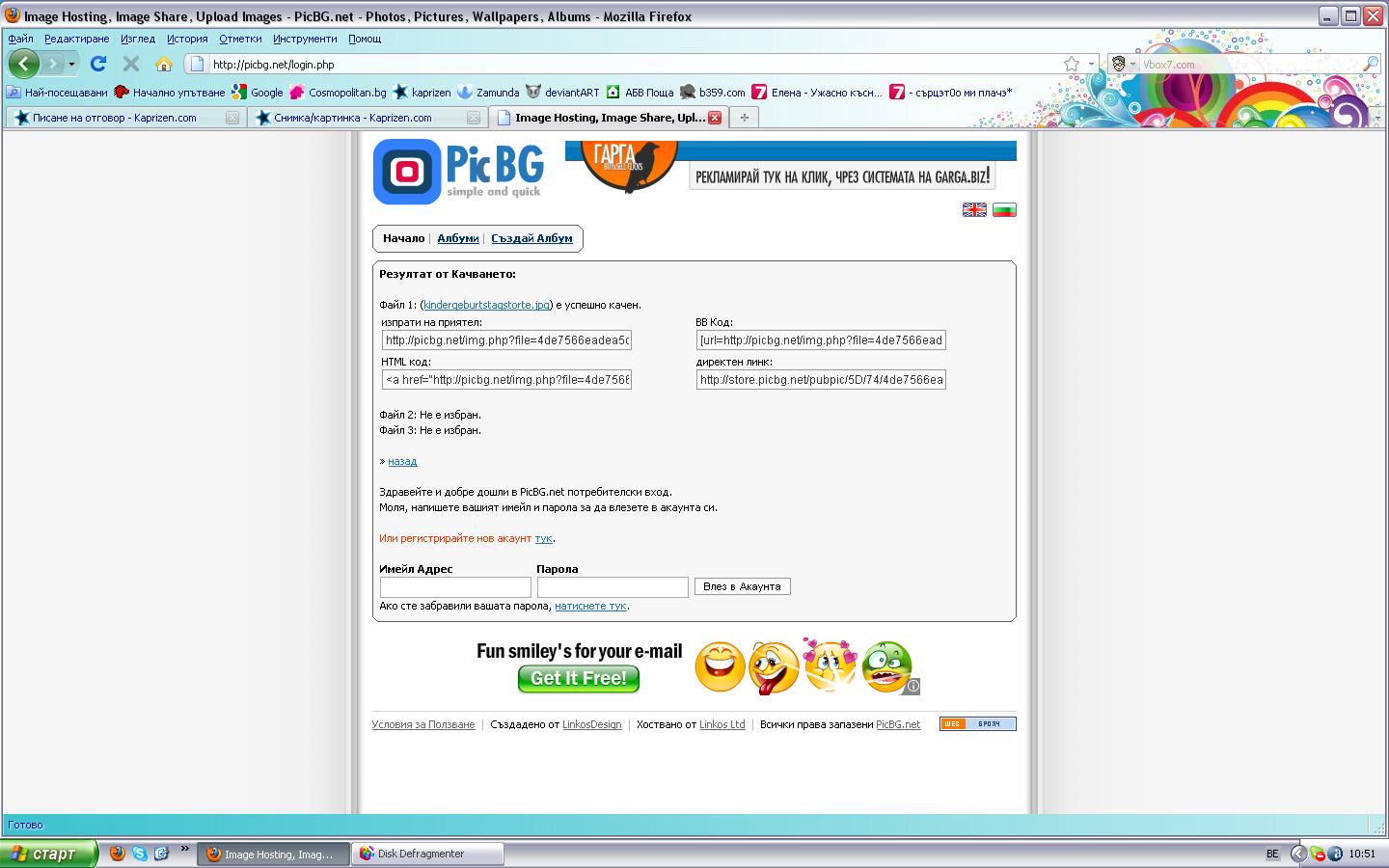
Task: Click the HTML код field
Action: pyautogui.click(x=506, y=380)
